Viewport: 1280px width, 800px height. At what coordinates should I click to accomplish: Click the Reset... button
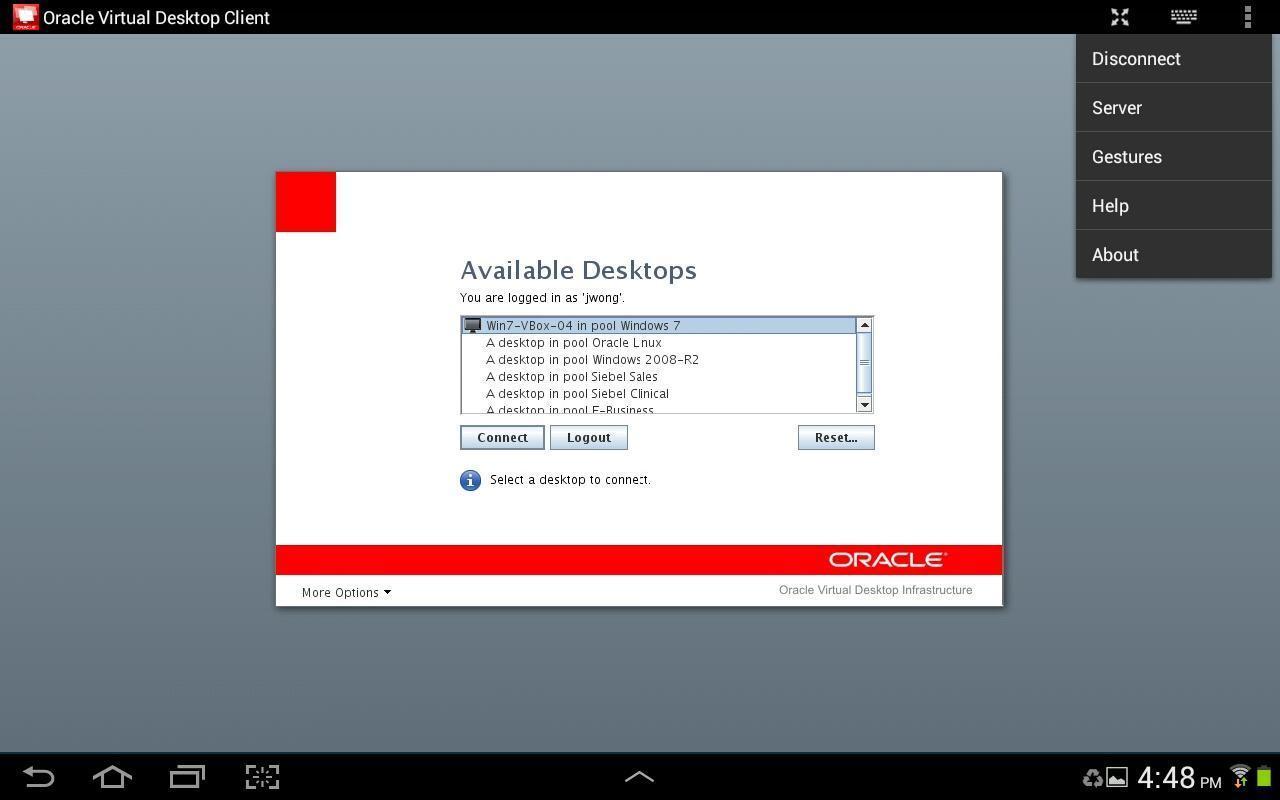click(x=836, y=437)
